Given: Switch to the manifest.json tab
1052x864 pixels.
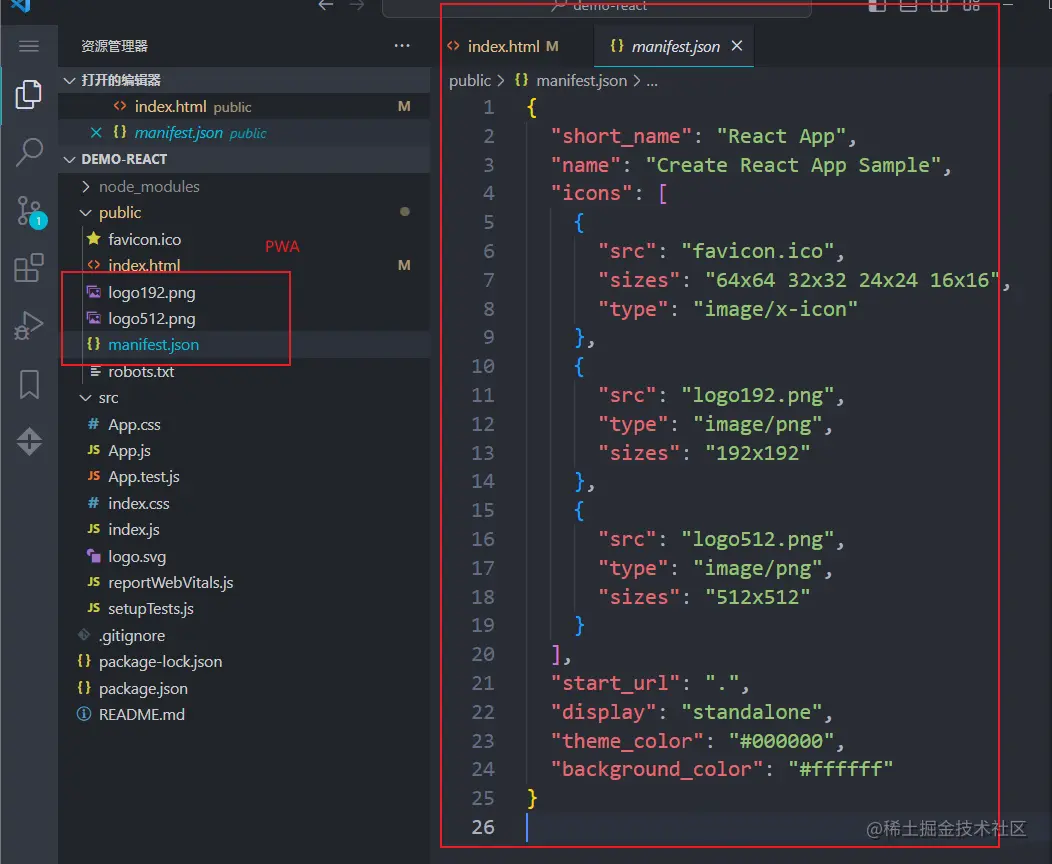Looking at the screenshot, I should click(x=674, y=46).
